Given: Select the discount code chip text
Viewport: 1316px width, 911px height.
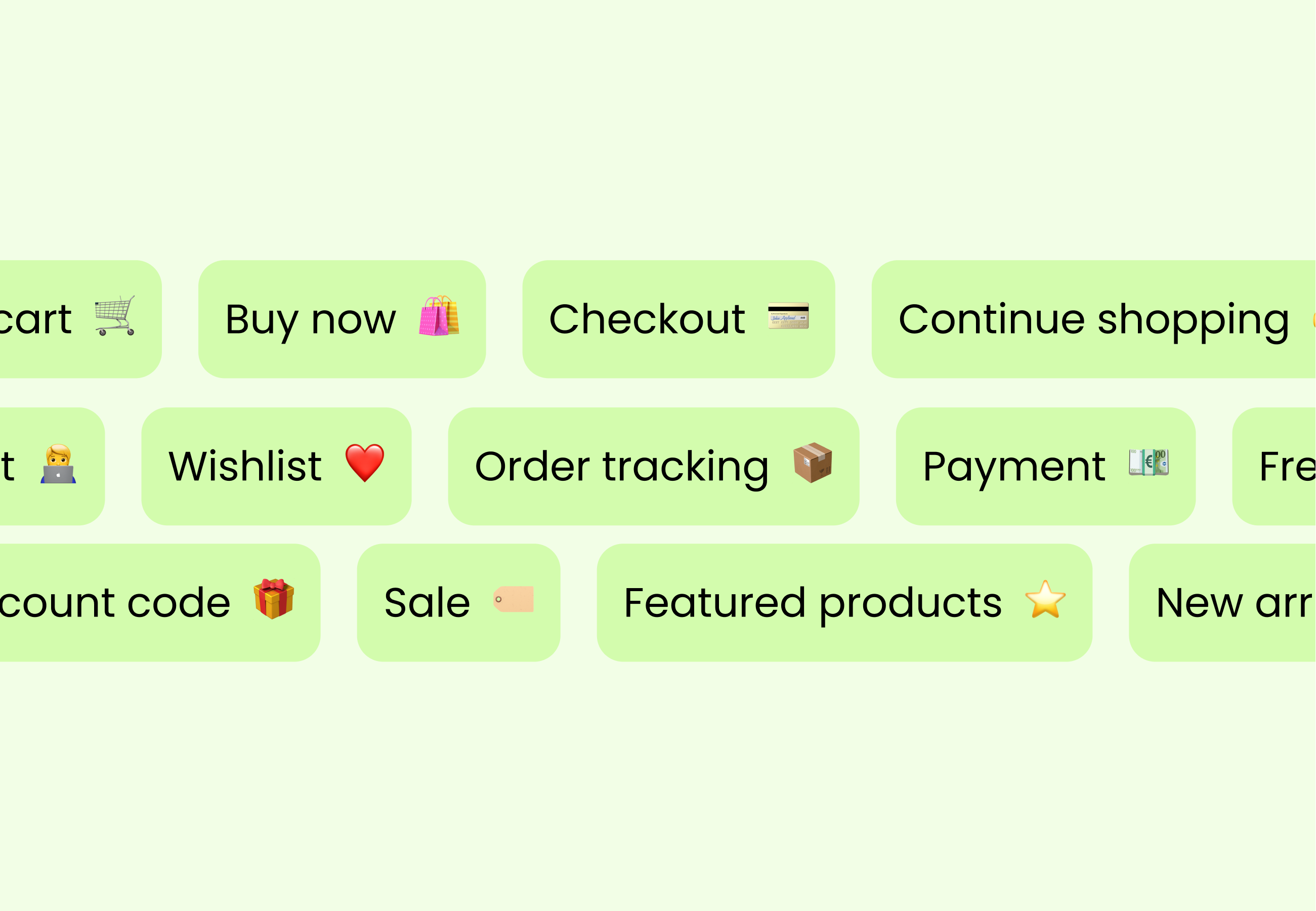Looking at the screenshot, I should pyautogui.click(x=115, y=603).
